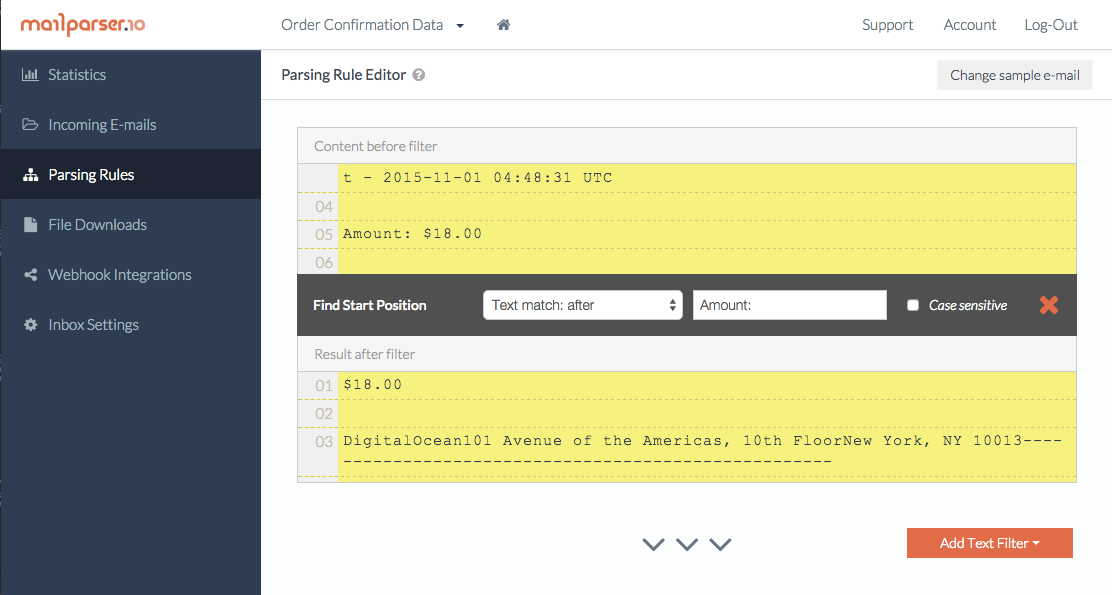Image resolution: width=1112 pixels, height=595 pixels.
Task: Open Inbox Settings via the gear icon
Action: tap(30, 324)
